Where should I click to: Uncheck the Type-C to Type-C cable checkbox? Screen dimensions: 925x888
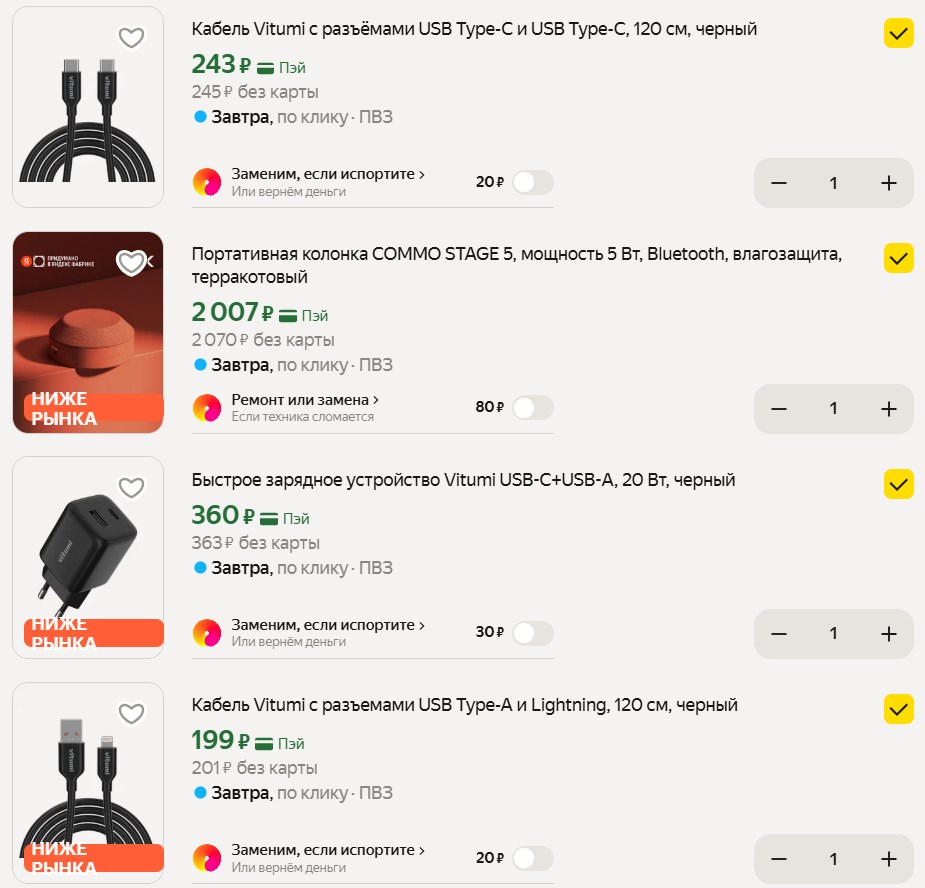click(899, 34)
